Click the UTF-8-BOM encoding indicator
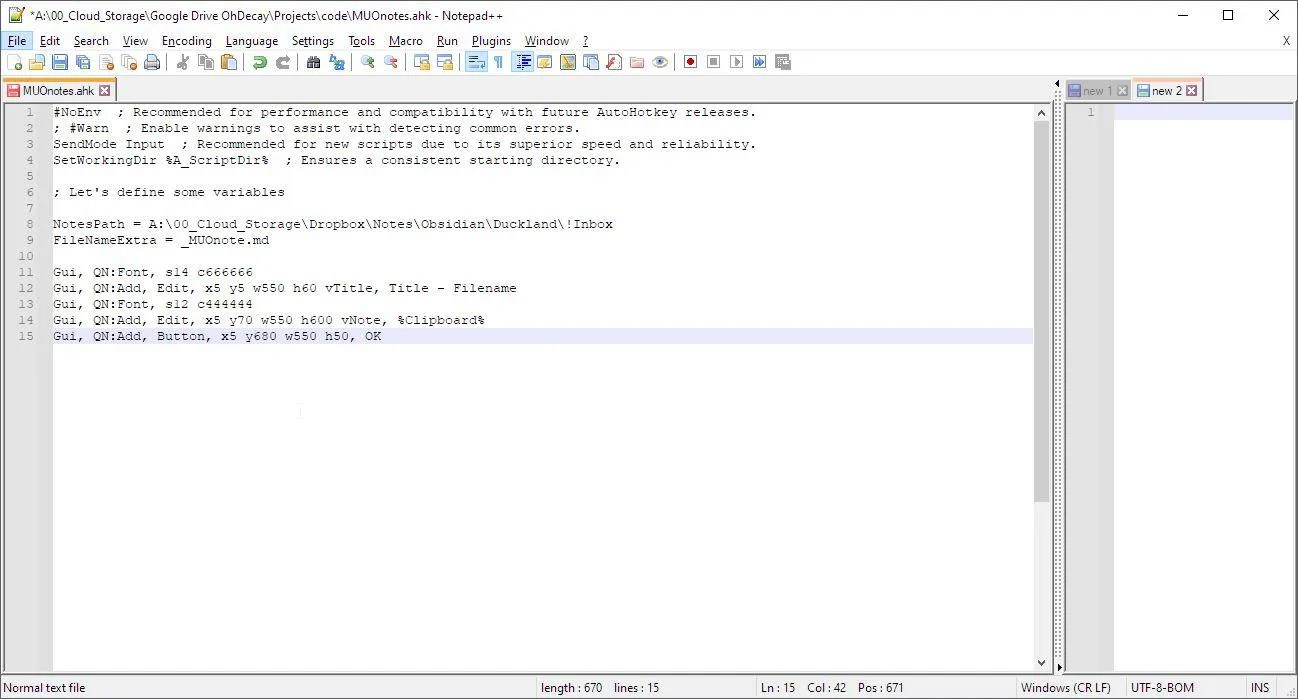The width and height of the screenshot is (1298, 699). pyautogui.click(x=1163, y=688)
